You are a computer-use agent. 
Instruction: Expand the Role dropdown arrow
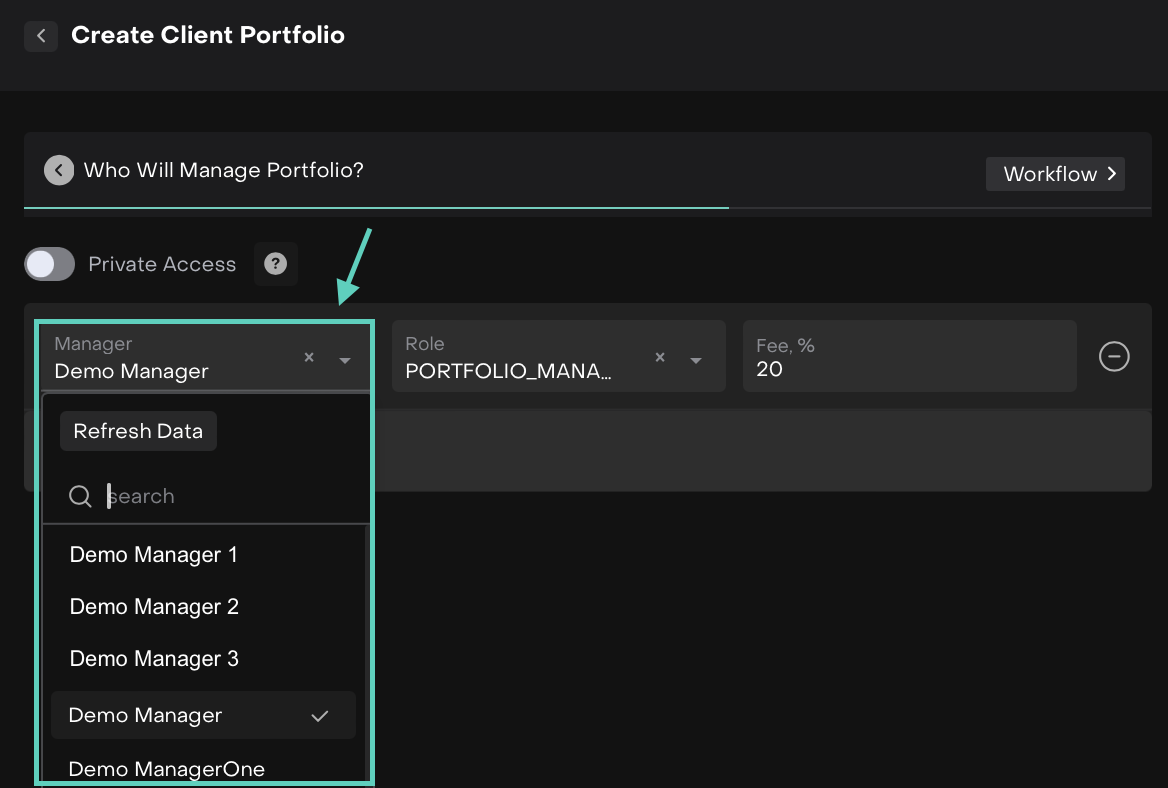click(x=696, y=360)
